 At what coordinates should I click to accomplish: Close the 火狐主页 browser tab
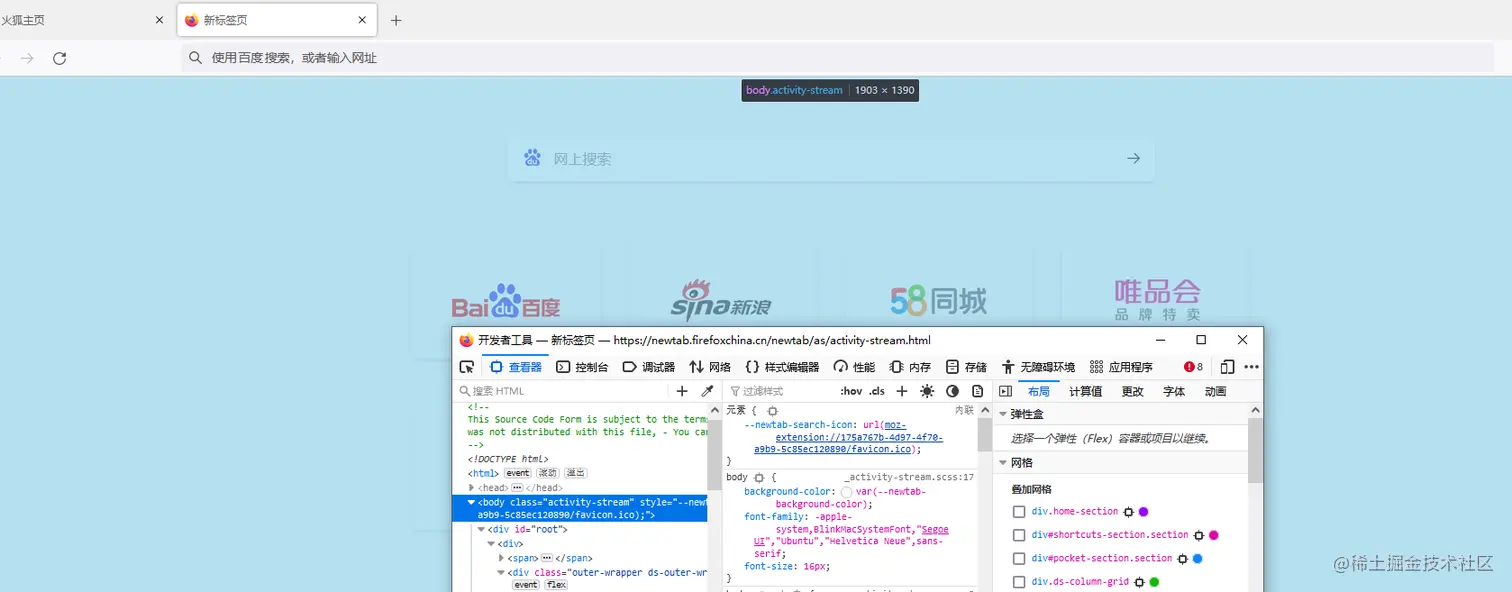click(159, 20)
